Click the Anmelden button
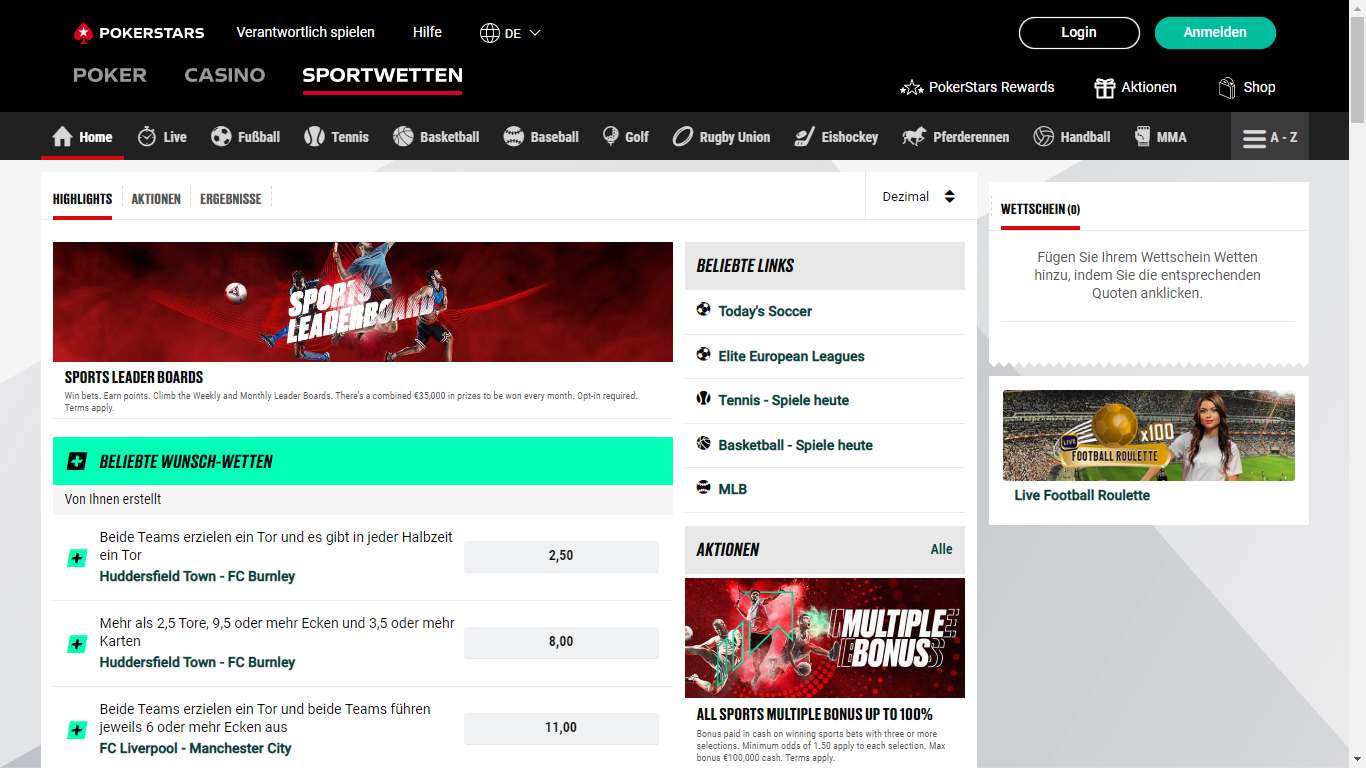Viewport: 1366px width, 768px height. click(1215, 32)
